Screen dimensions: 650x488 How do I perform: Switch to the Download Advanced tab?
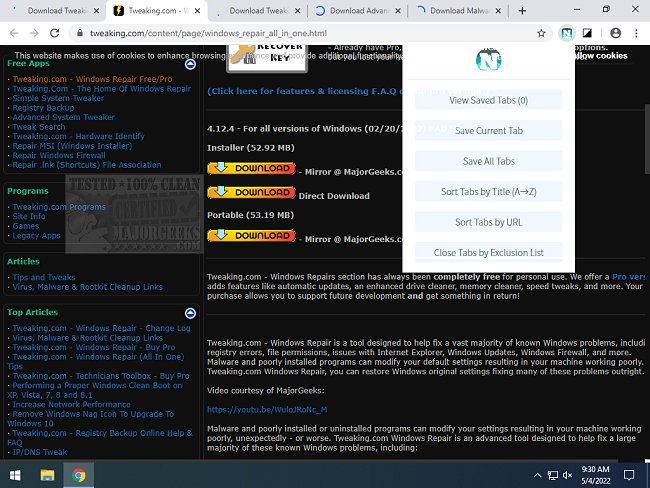tap(357, 11)
